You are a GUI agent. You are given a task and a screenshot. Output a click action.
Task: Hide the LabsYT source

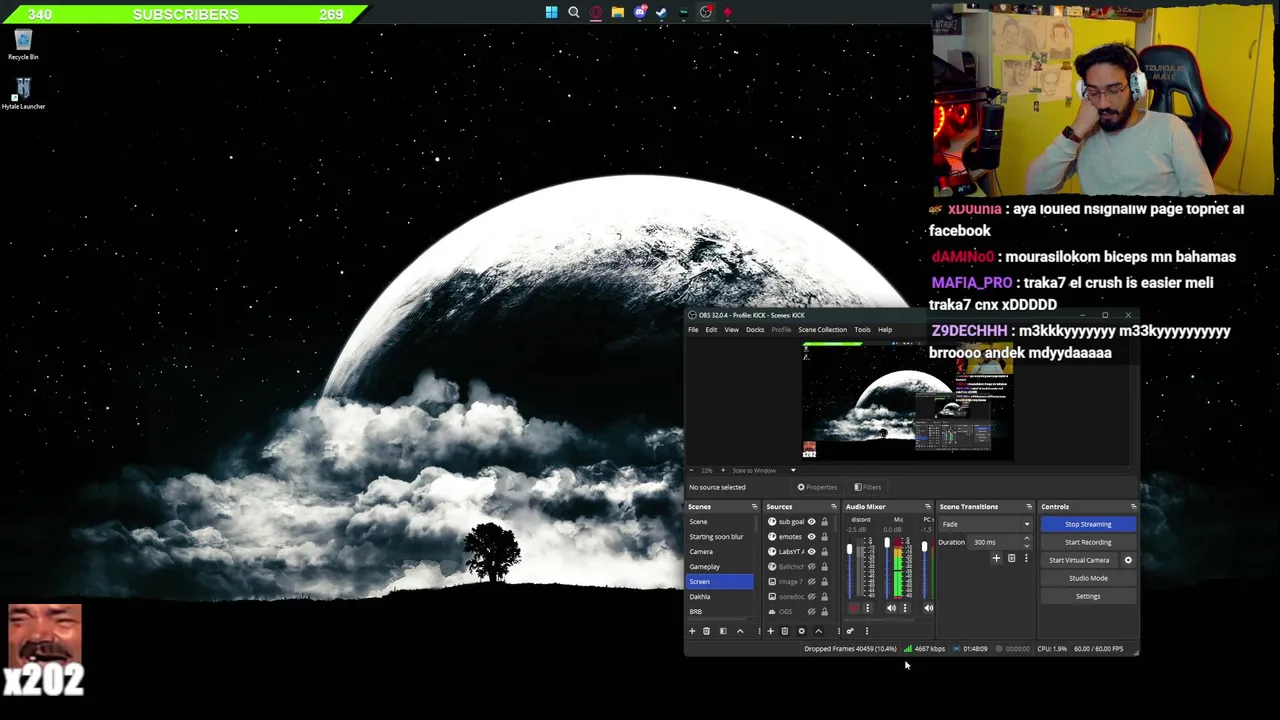coord(811,552)
